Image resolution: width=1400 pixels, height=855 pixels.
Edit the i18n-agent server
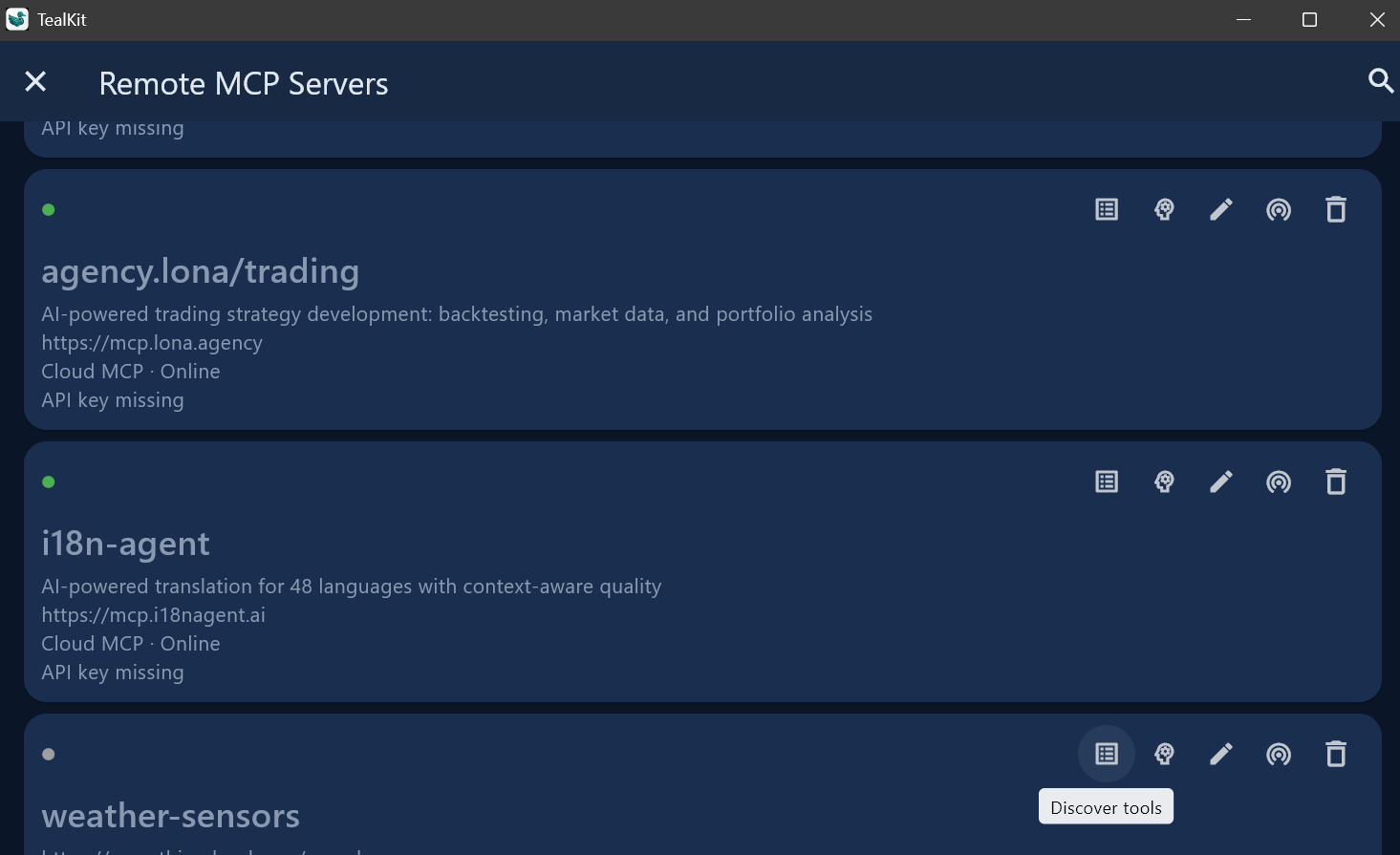[1221, 481]
